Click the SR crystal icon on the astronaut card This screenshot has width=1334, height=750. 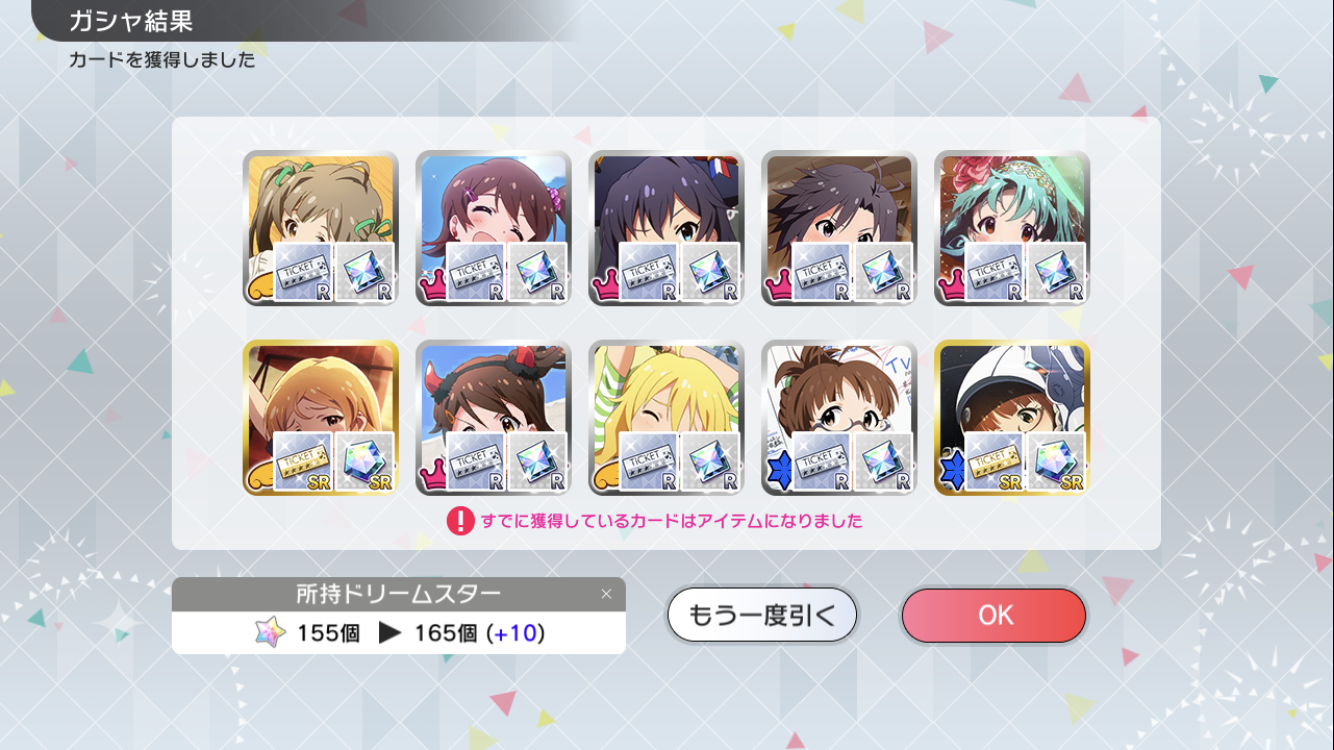pos(1057,461)
